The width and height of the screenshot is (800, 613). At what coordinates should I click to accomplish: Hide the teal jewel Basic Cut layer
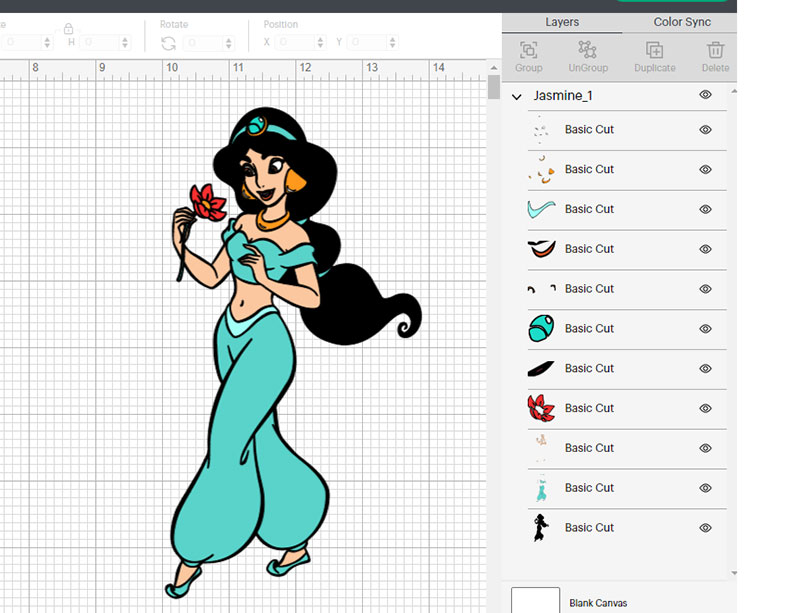coord(705,329)
